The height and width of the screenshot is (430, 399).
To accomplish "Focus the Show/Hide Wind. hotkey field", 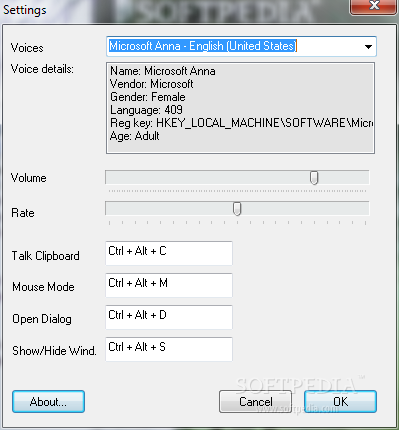I will pyautogui.click(x=169, y=349).
